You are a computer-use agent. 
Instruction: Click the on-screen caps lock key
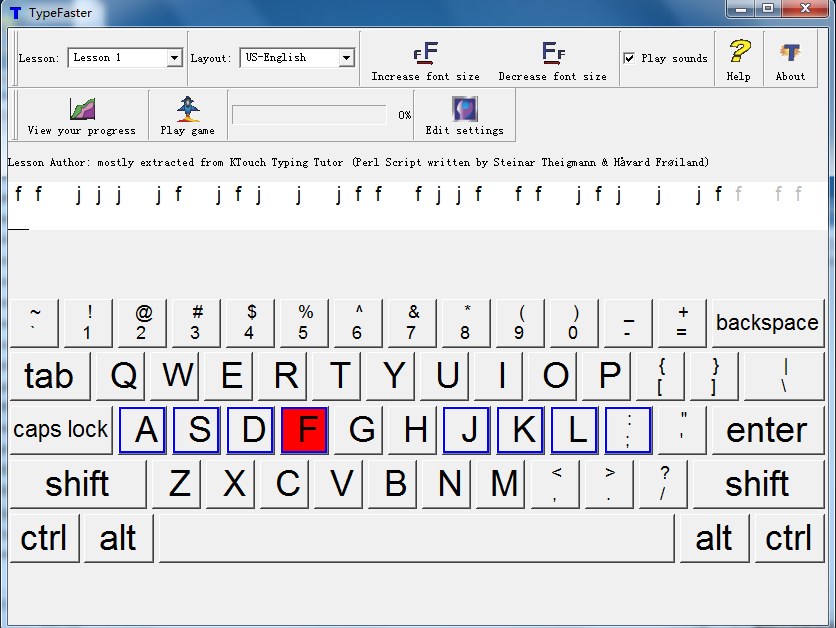pyautogui.click(x=61, y=430)
